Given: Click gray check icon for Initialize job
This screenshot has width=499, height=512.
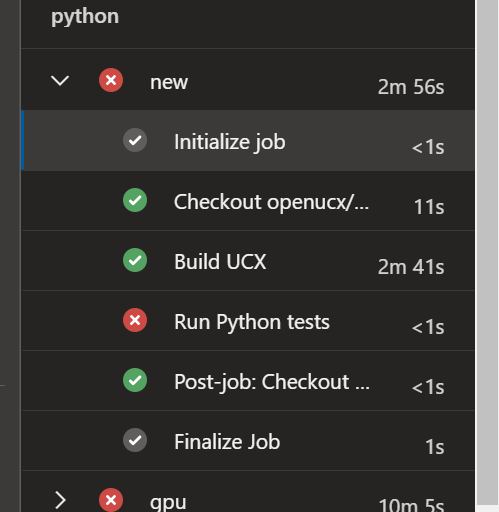Looking at the screenshot, I should [135, 140].
